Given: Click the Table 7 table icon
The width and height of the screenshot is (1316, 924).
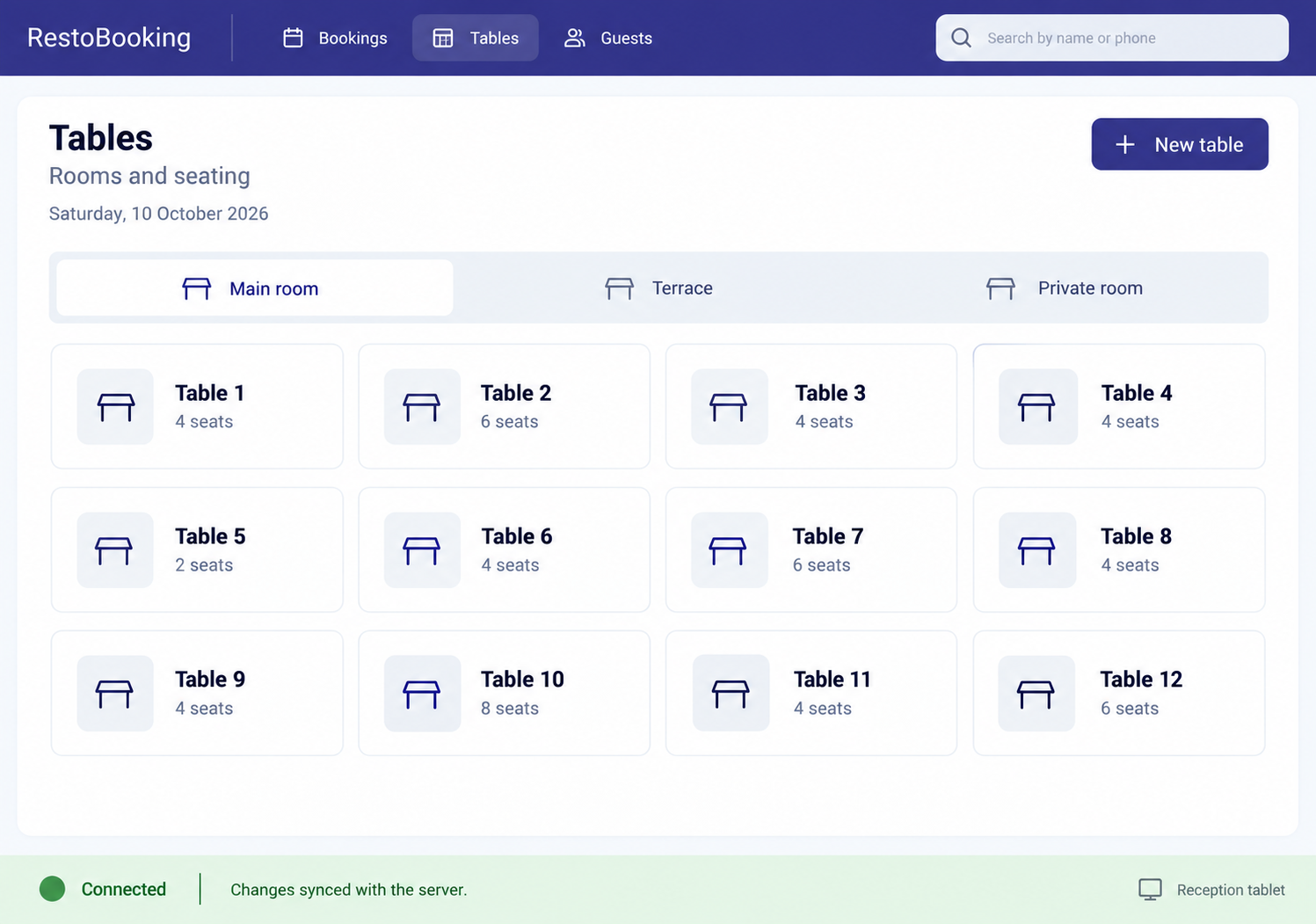Looking at the screenshot, I should click(x=729, y=550).
